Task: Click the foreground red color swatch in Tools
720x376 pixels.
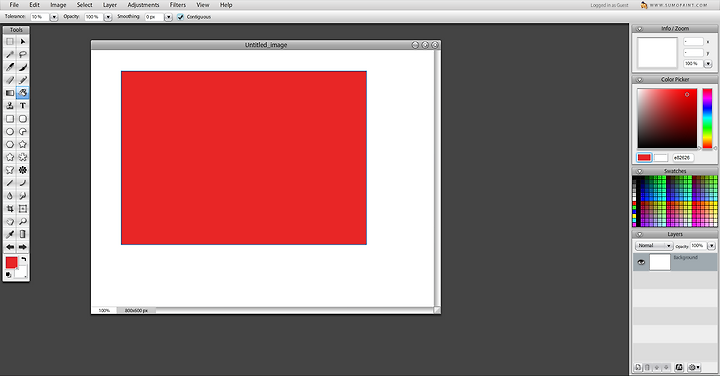Action: pyautogui.click(x=11, y=262)
